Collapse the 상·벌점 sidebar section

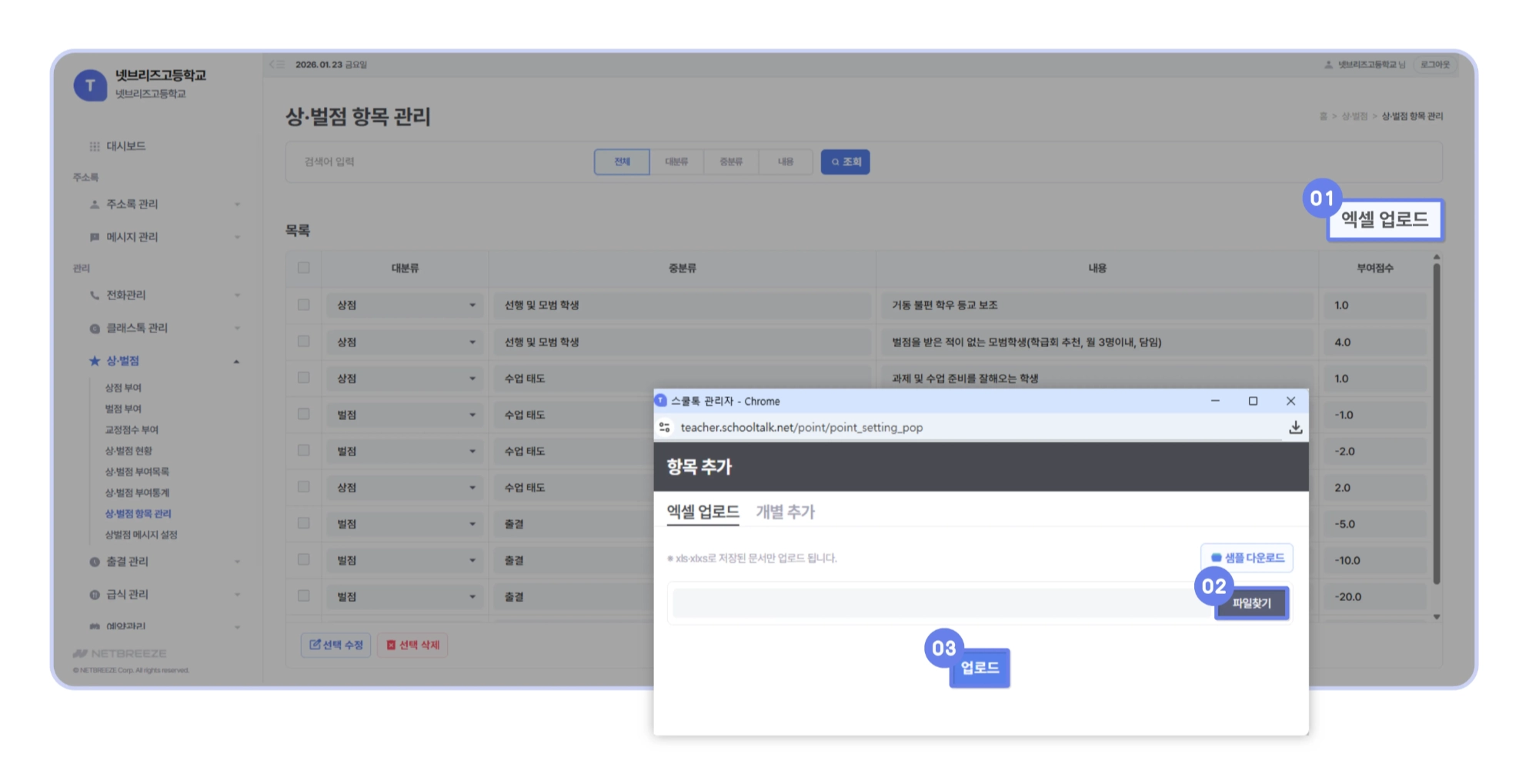click(237, 362)
